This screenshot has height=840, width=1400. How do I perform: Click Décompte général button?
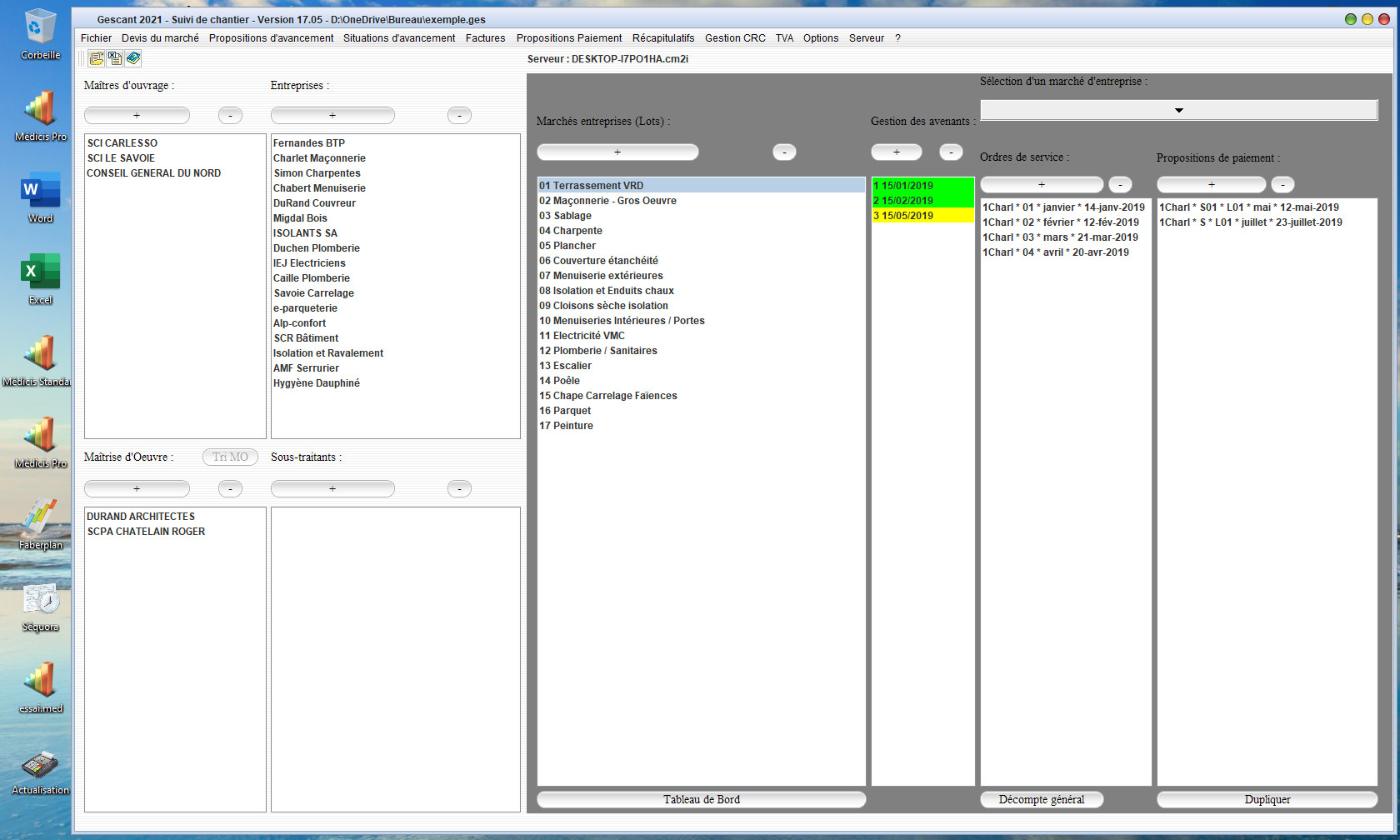pos(1042,799)
